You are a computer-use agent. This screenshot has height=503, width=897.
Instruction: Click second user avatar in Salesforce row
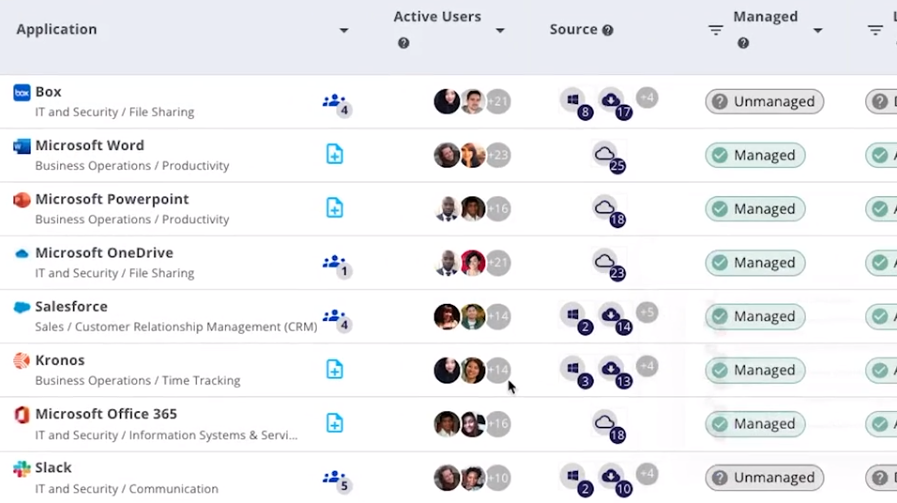pos(473,316)
